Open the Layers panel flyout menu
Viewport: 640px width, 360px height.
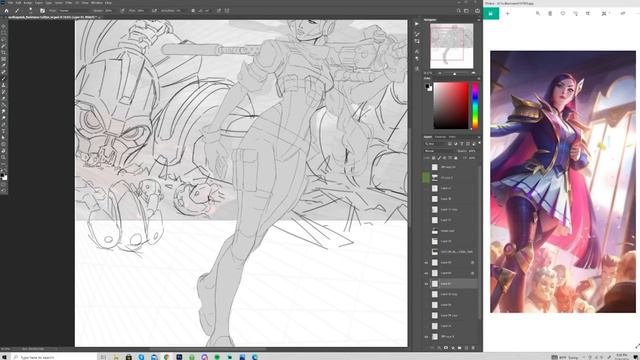click(x=479, y=137)
